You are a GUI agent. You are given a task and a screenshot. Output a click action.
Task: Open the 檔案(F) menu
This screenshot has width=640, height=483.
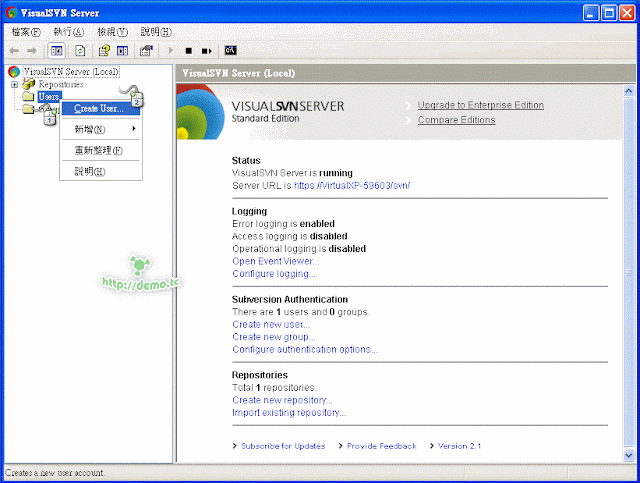point(26,32)
